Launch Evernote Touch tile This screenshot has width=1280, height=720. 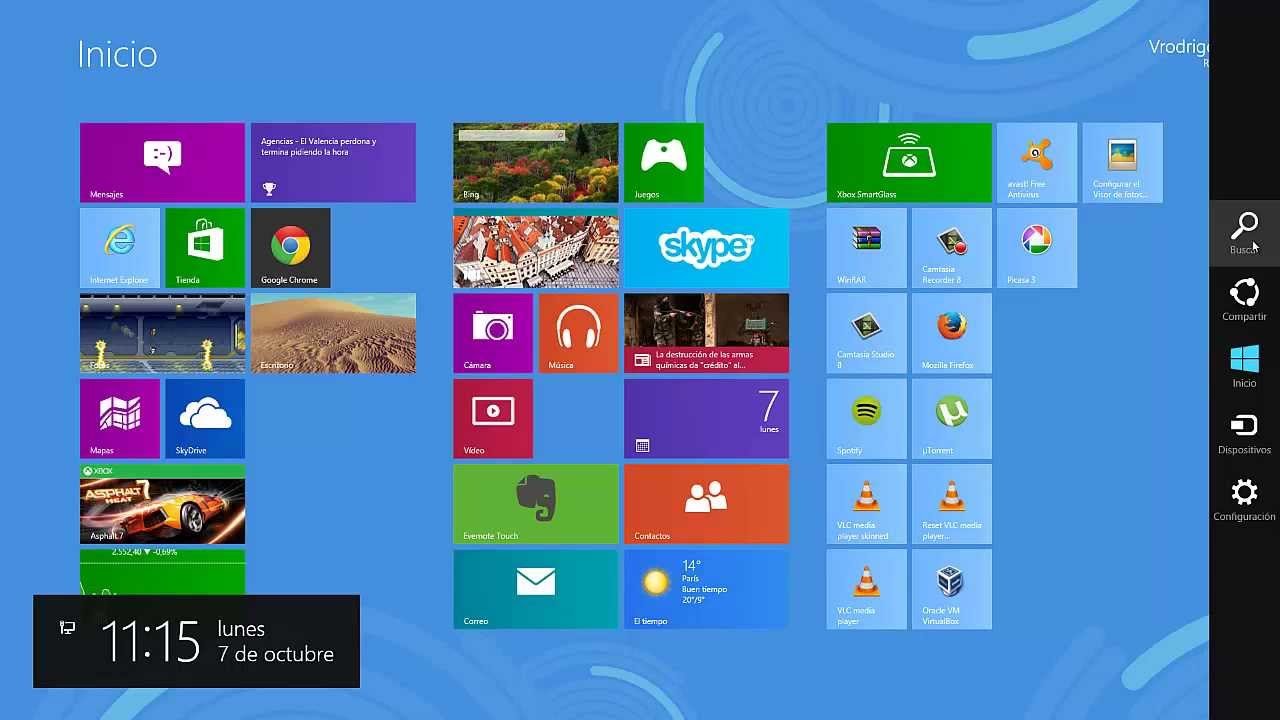(x=536, y=504)
